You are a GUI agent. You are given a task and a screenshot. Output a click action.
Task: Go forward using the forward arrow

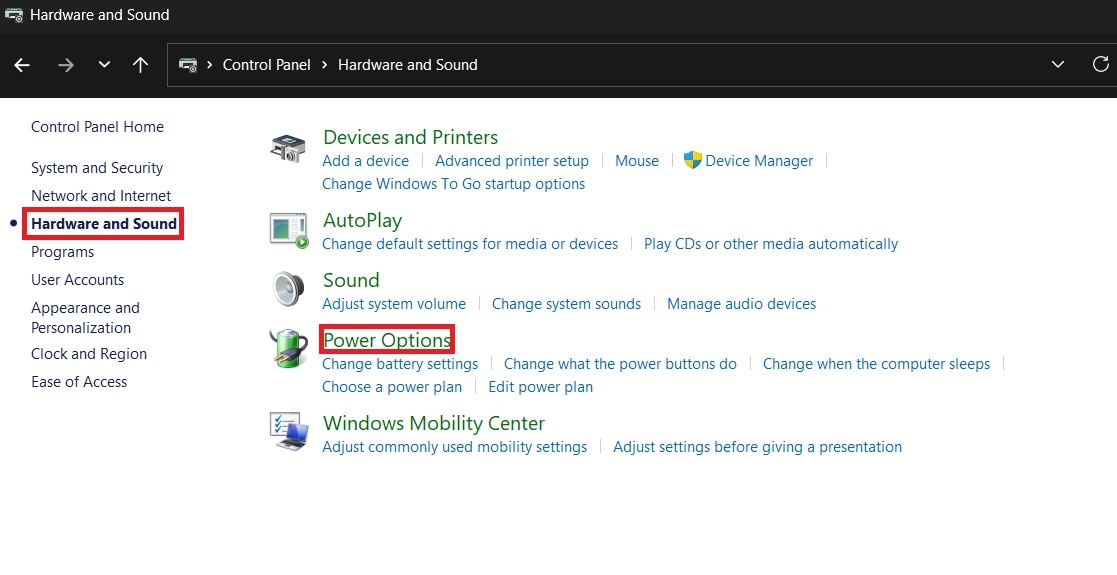pos(66,66)
